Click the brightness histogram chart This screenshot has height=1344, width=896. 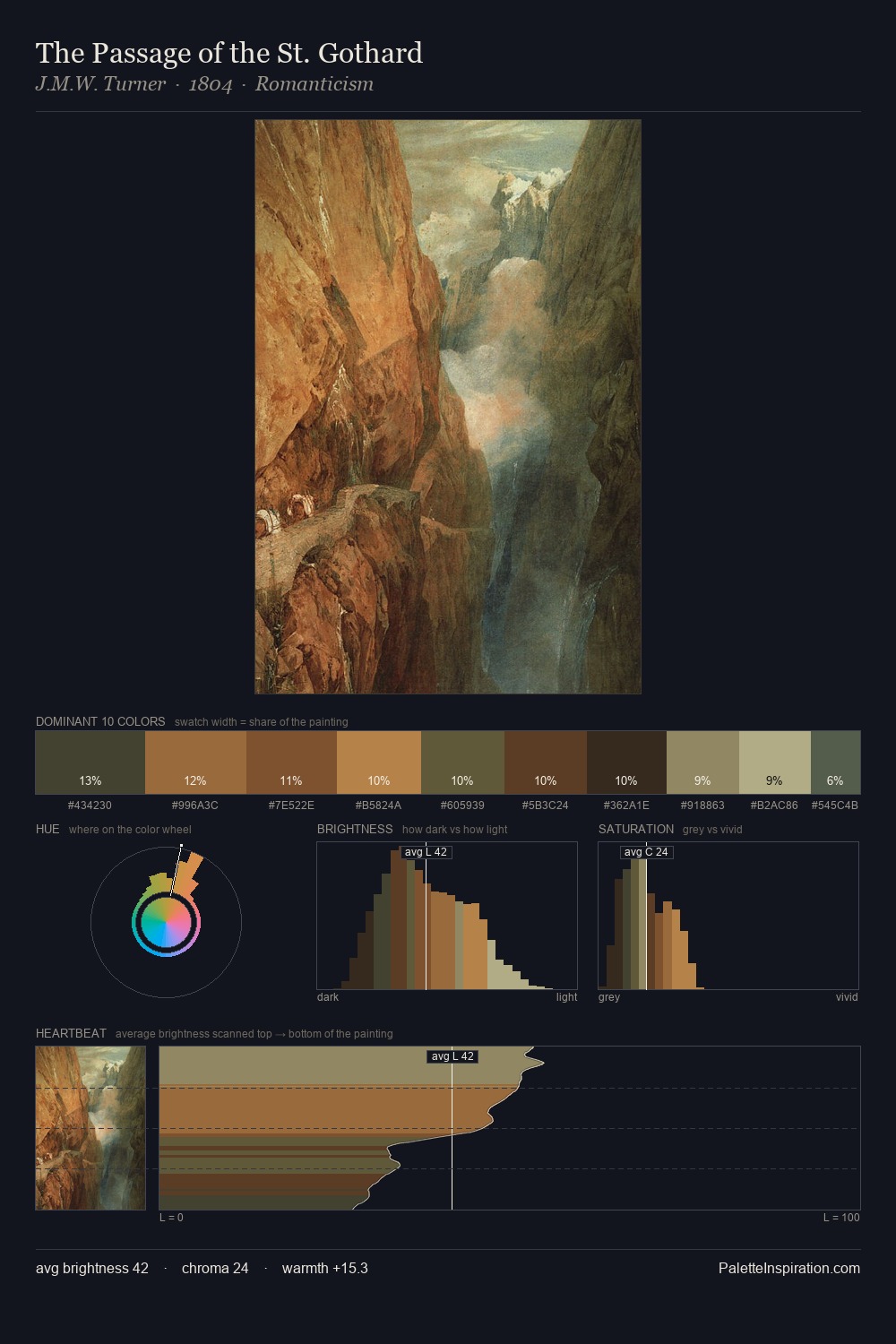pyautogui.click(x=447, y=916)
